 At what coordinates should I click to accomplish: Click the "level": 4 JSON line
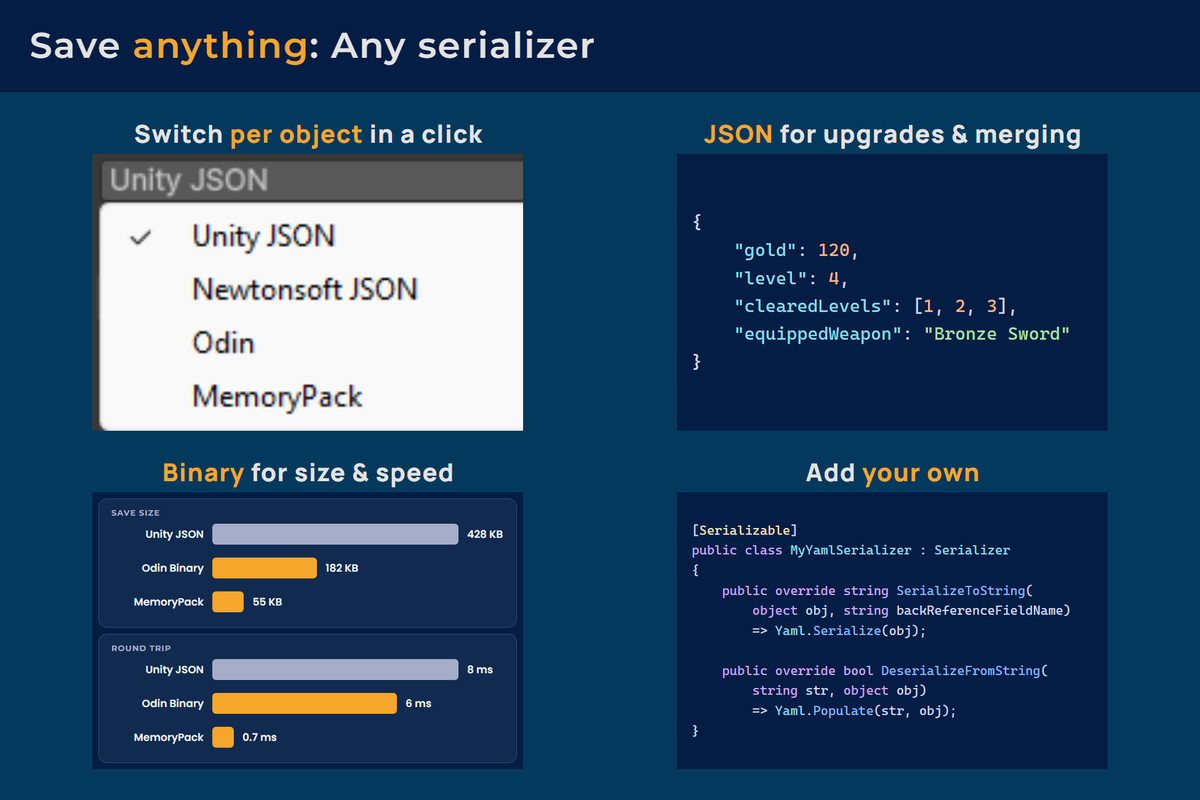pyautogui.click(x=791, y=278)
